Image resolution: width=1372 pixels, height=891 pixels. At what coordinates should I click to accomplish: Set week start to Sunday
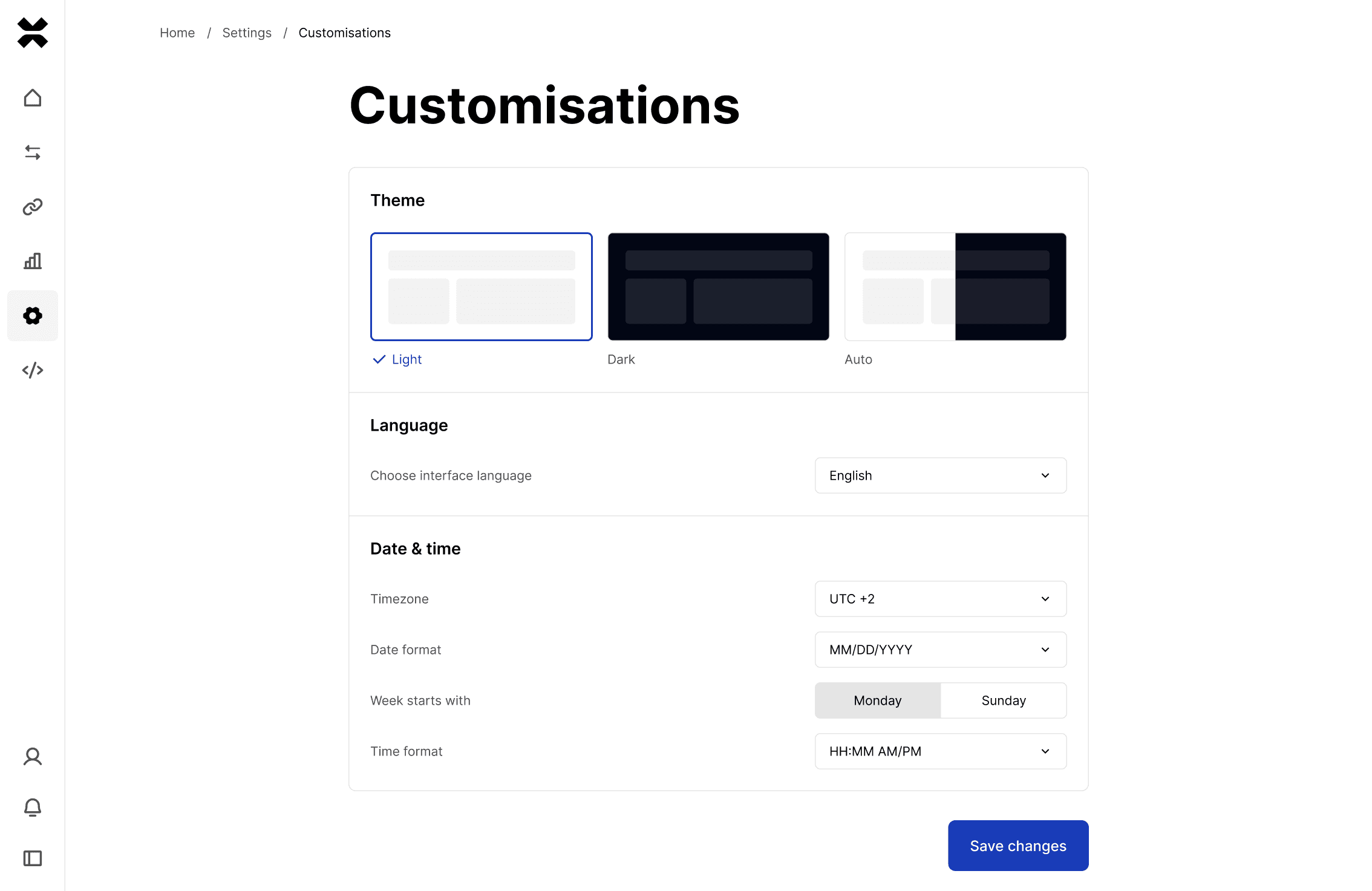click(x=1004, y=700)
